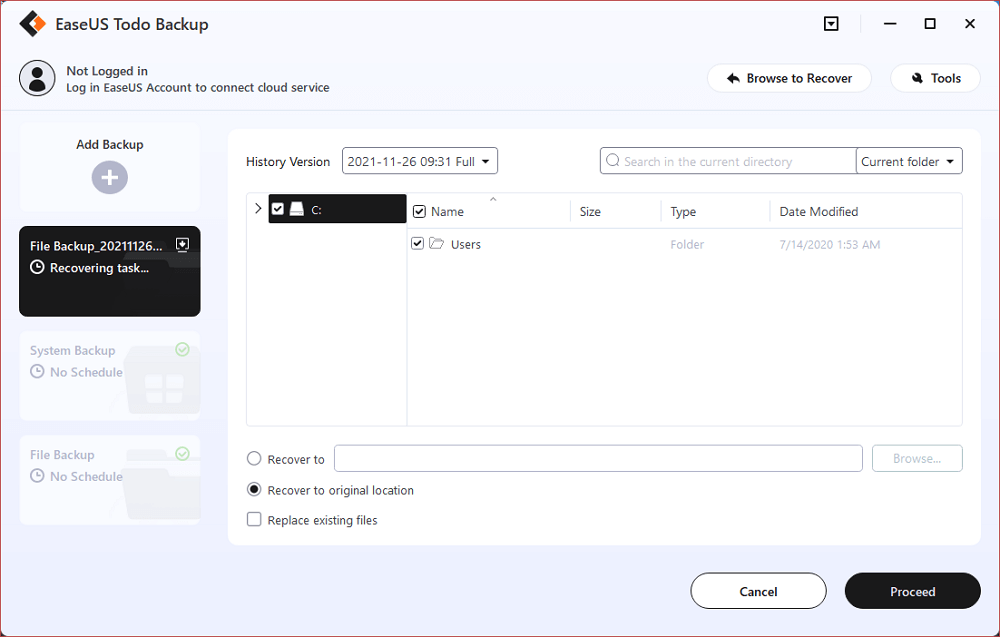The height and width of the screenshot is (637, 1000).
Task: Click the Type column header
Action: pyautogui.click(x=683, y=212)
